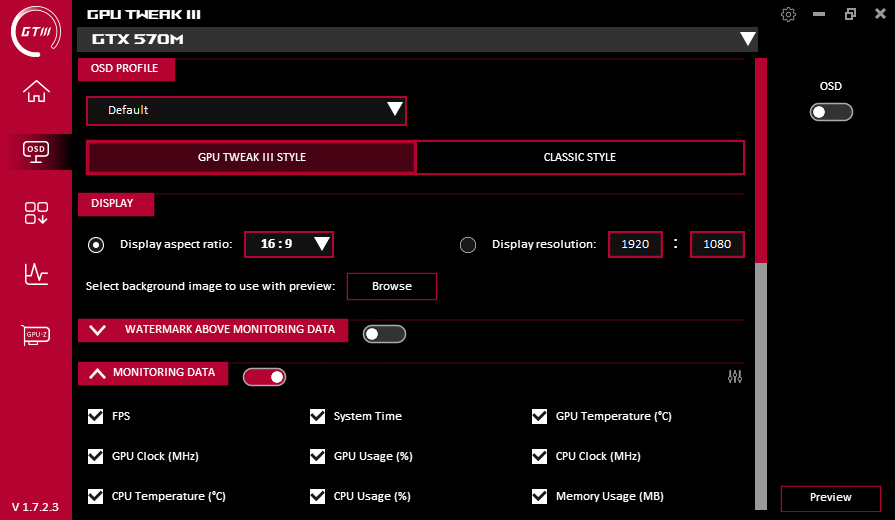This screenshot has height=520, width=895.
Task: Switch to Classic Style tab
Action: [580, 157]
